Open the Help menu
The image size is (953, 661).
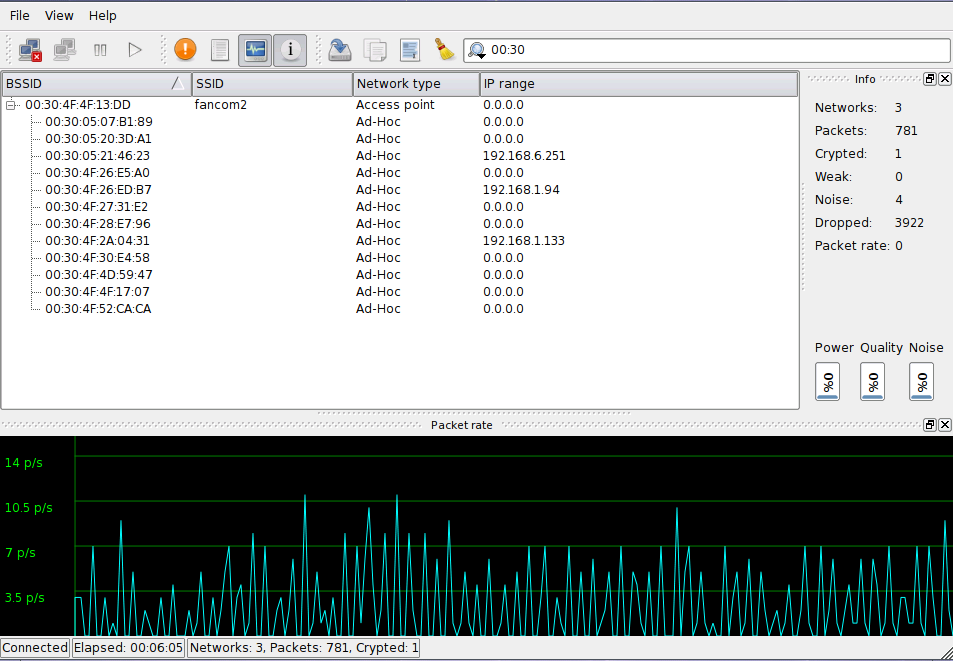coord(102,16)
